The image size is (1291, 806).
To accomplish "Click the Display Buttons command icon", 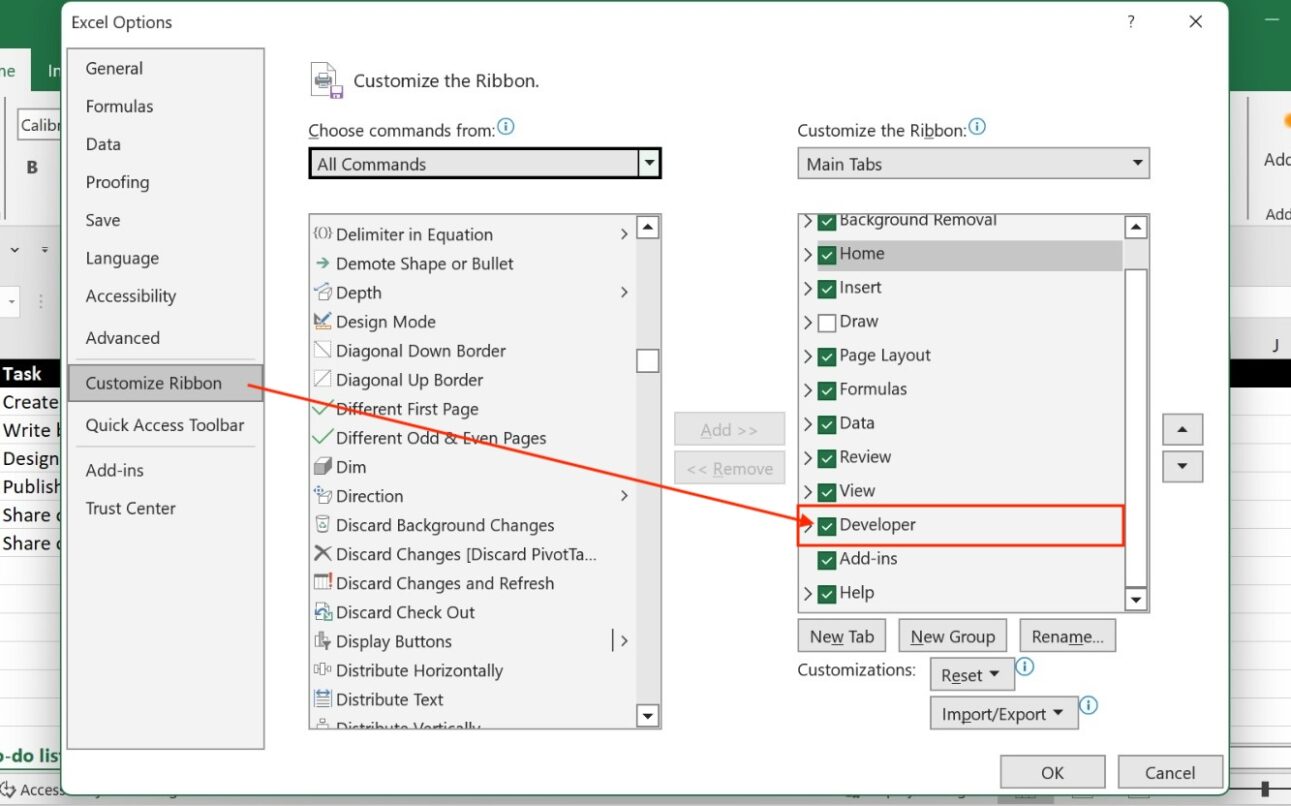I will [x=322, y=641].
